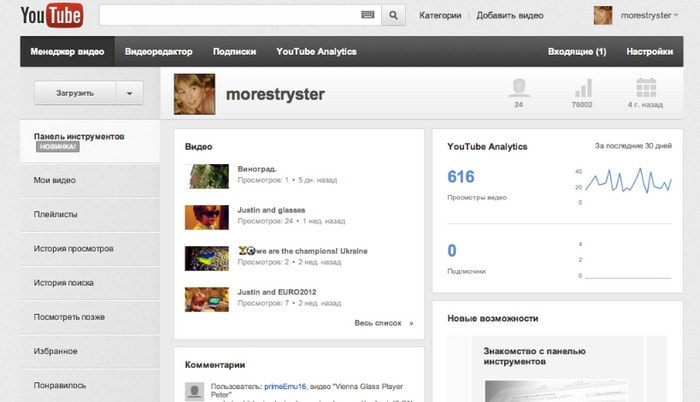Screen dimensions: 700x402
Task: Open История просмотров in sidebar
Action: point(90,249)
